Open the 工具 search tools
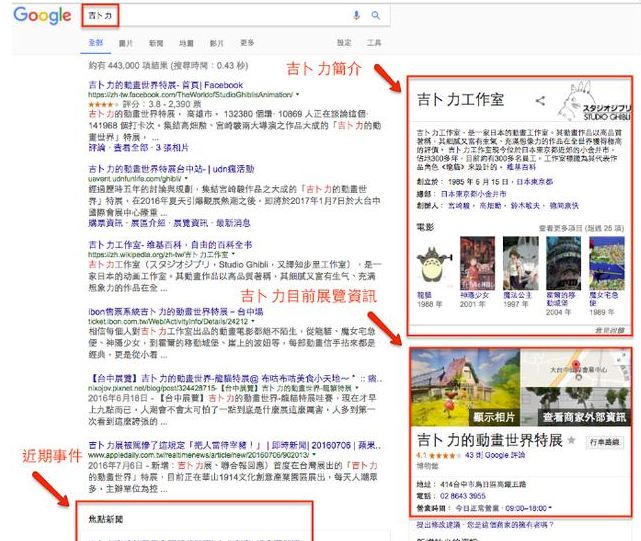This screenshot has width=641, height=541. [374, 43]
